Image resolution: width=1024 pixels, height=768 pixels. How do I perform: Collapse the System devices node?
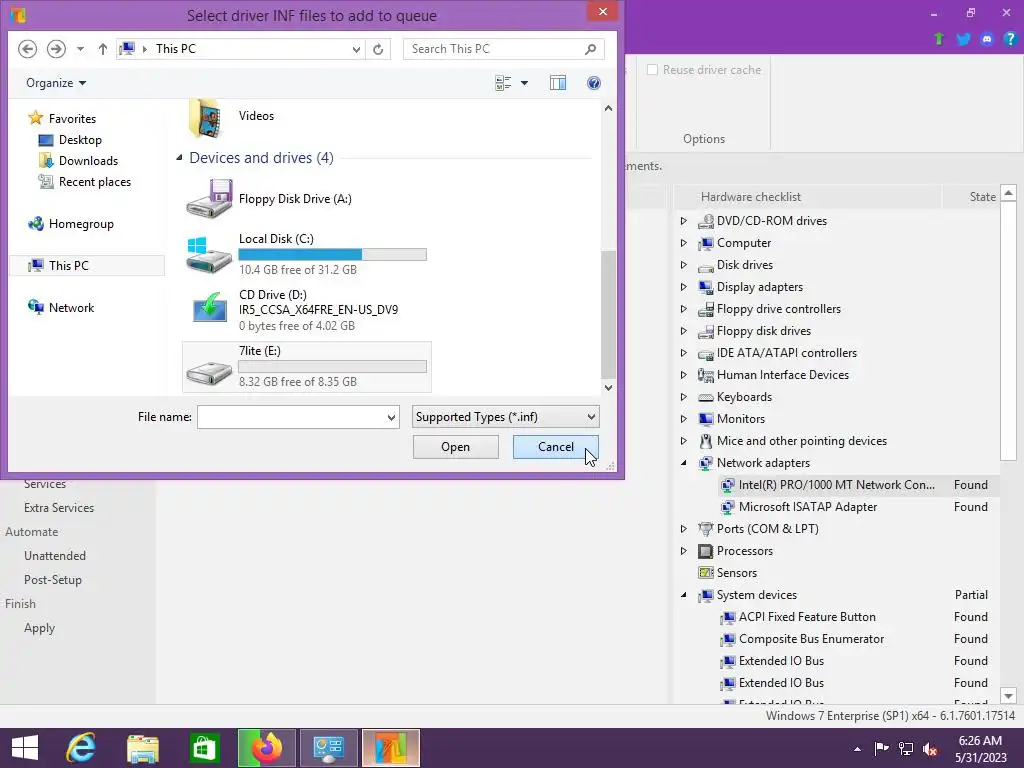684,594
